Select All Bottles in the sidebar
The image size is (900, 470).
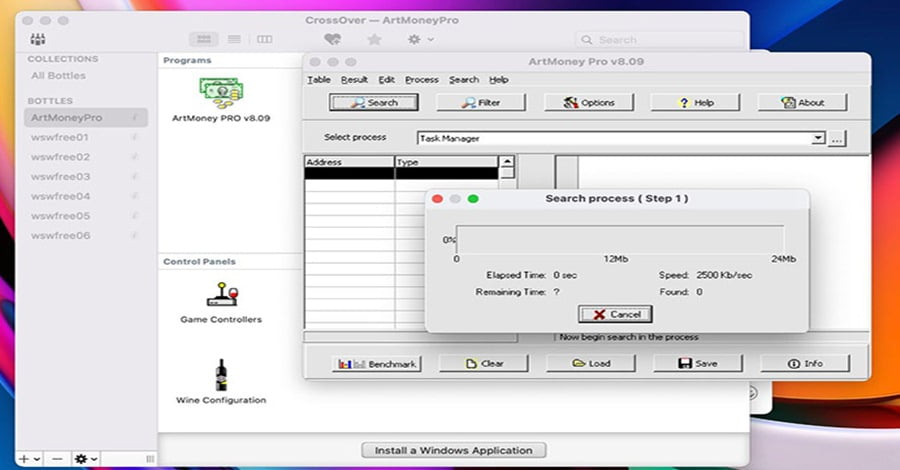click(x=58, y=76)
